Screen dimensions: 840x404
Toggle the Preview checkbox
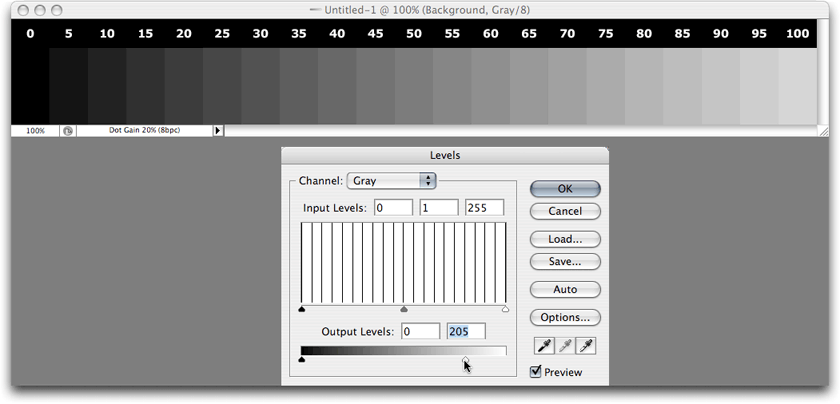tap(535, 371)
